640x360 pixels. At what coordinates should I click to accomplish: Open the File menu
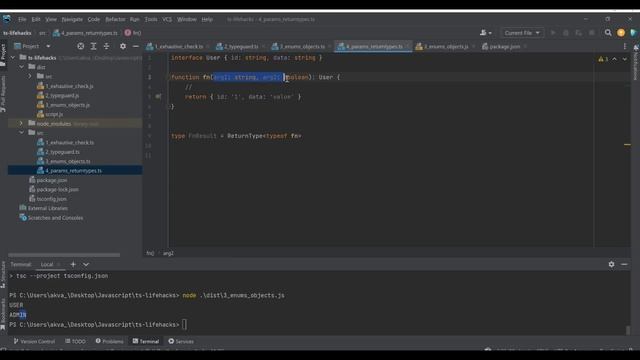[22, 19]
